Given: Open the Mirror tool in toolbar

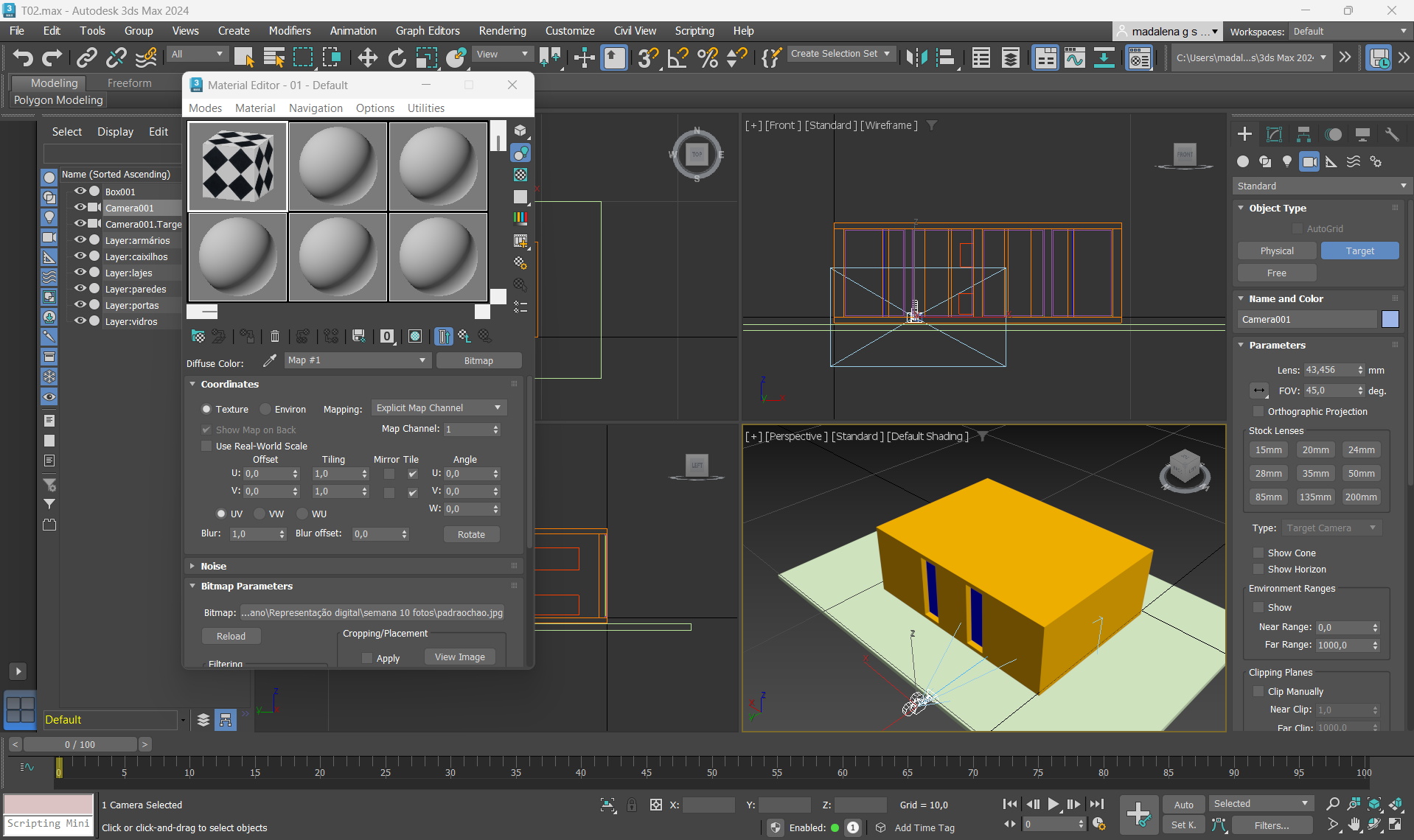Looking at the screenshot, I should 916,57.
